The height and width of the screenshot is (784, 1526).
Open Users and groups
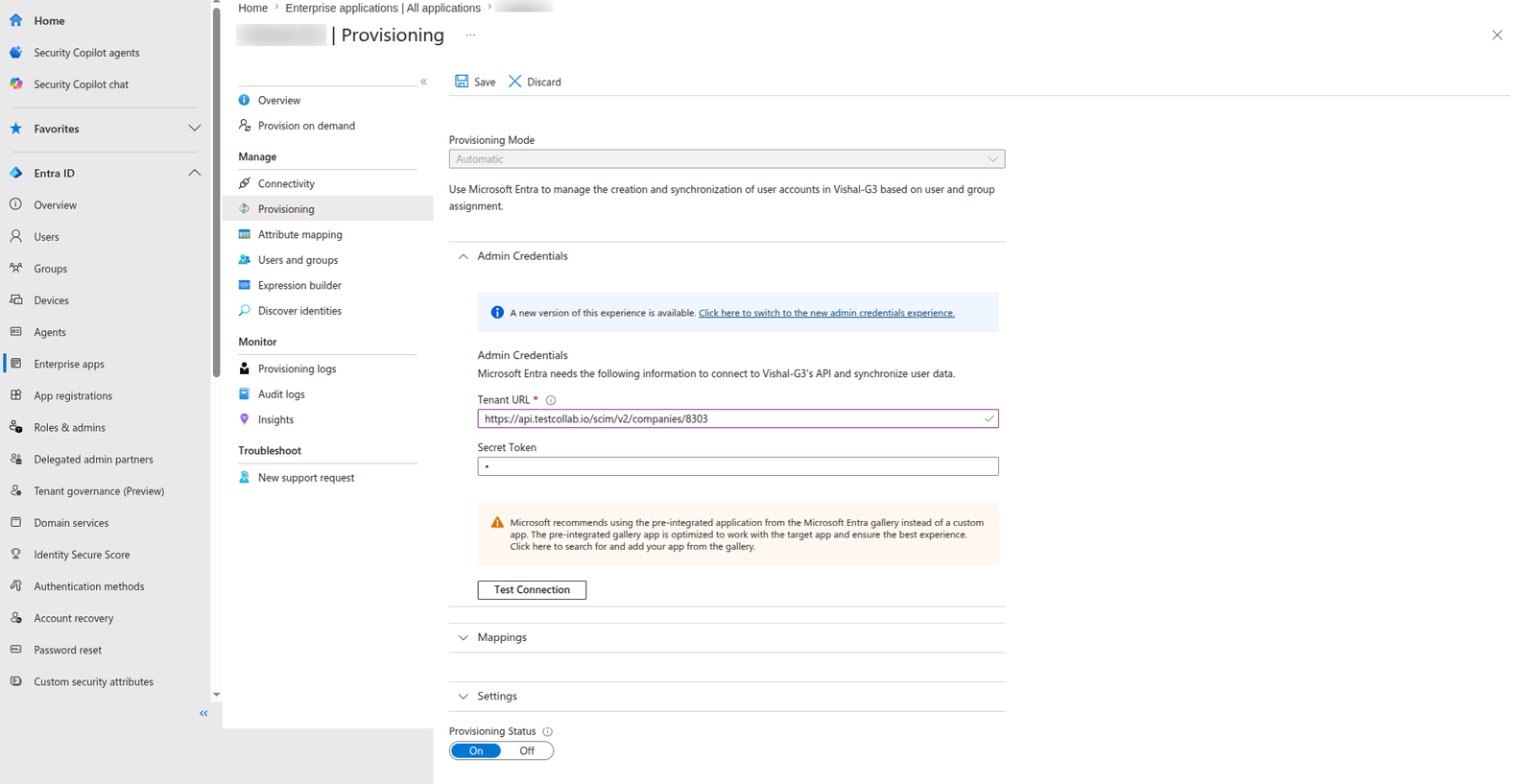pos(298,260)
